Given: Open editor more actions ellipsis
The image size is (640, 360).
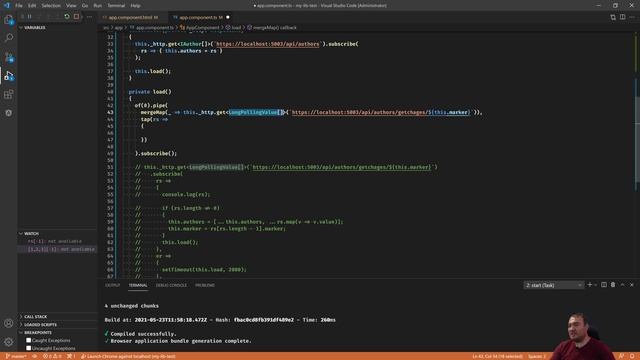Looking at the screenshot, I should [632, 17].
